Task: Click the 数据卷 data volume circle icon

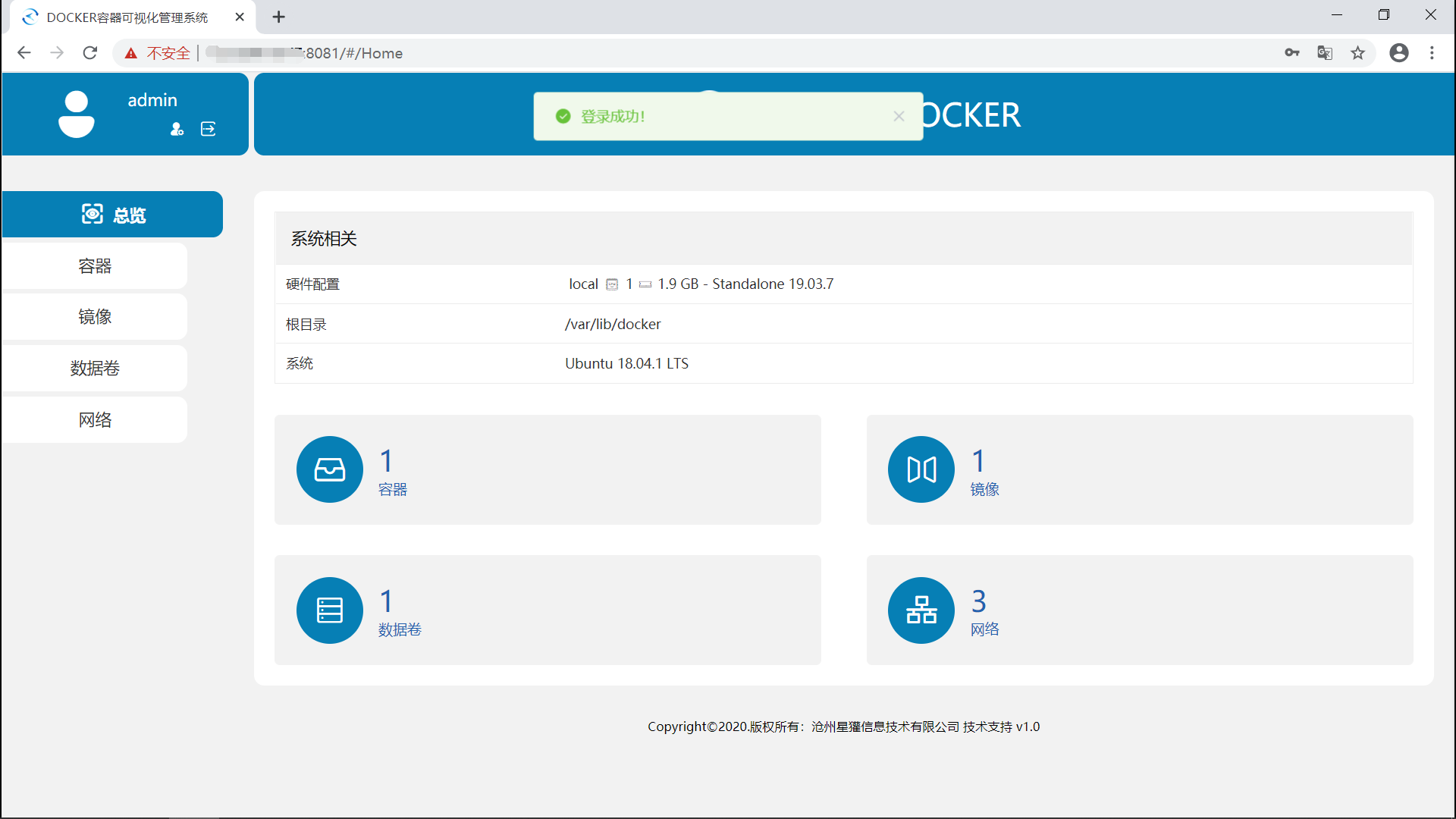Action: click(x=329, y=610)
